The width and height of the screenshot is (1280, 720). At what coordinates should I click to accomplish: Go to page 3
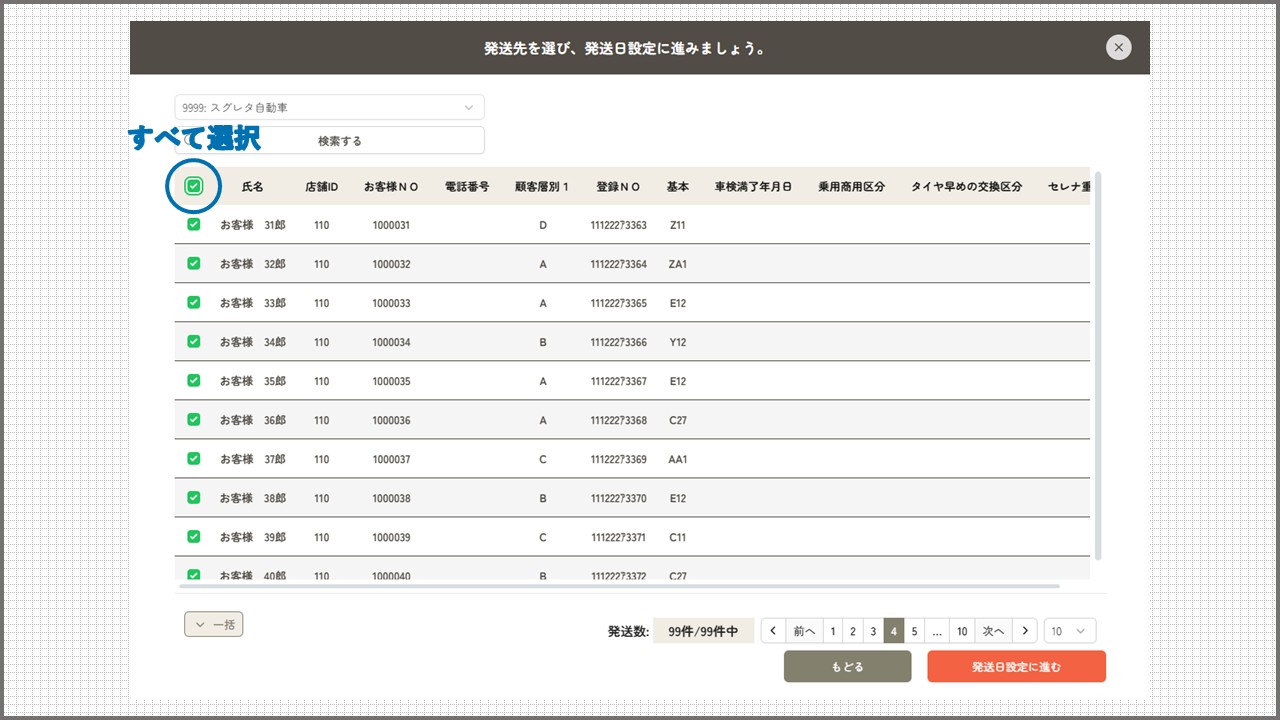(x=873, y=631)
